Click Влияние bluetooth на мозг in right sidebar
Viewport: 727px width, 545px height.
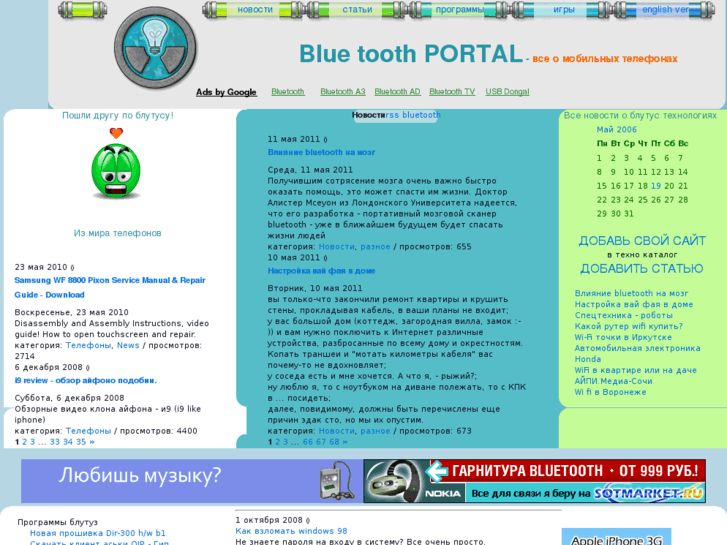[631, 293]
